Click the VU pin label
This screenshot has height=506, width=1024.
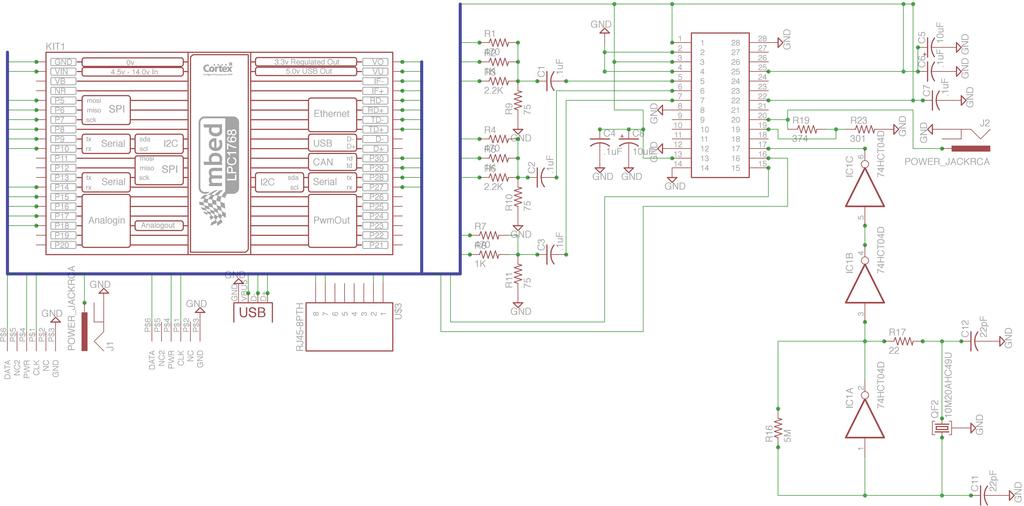pos(377,71)
